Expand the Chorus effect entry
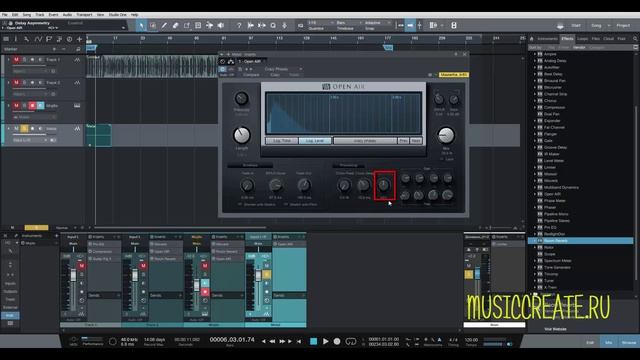 point(535,101)
